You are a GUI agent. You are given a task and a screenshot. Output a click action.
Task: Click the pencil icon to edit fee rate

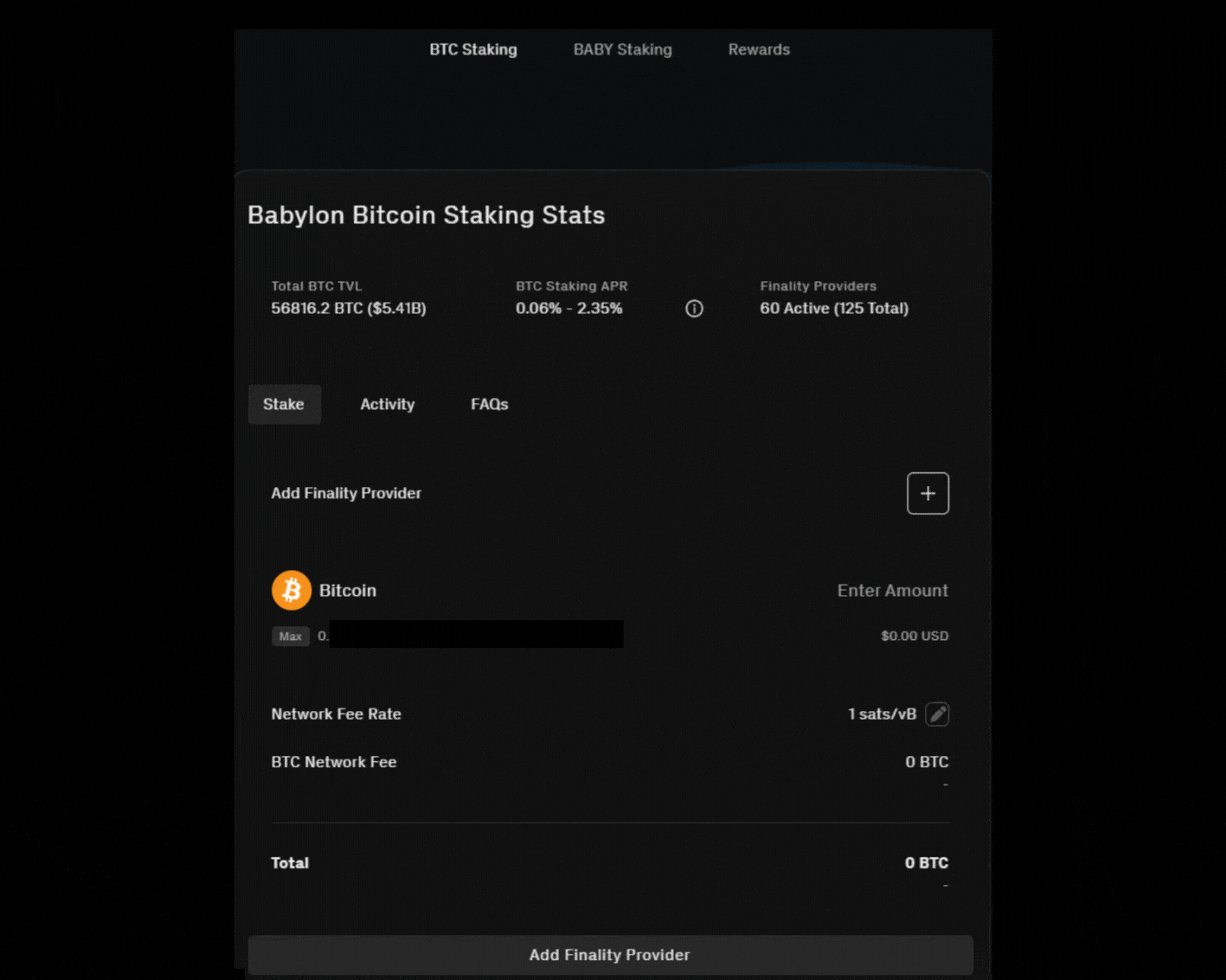coord(939,714)
